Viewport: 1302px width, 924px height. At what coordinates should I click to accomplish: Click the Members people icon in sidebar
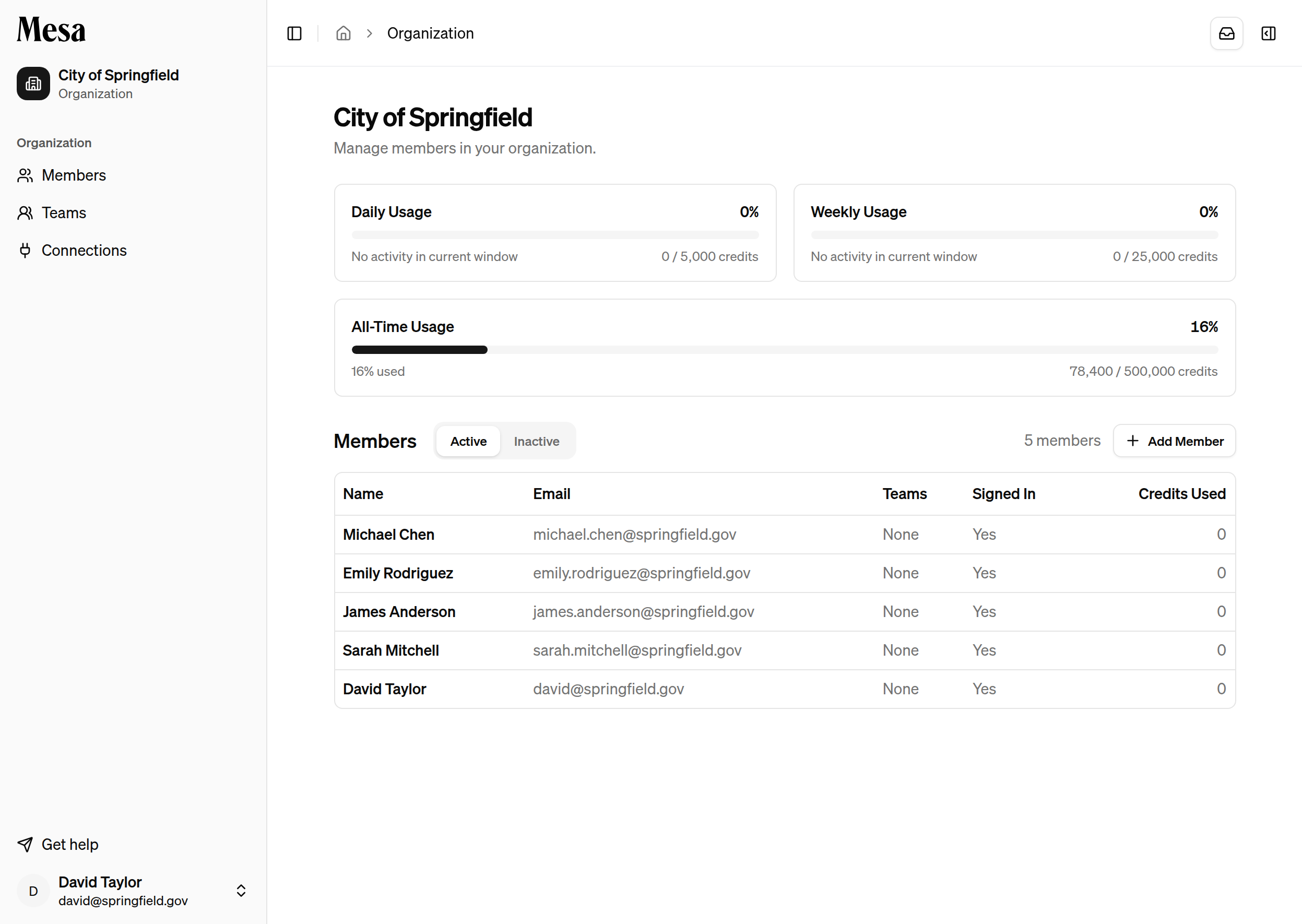[x=25, y=175]
